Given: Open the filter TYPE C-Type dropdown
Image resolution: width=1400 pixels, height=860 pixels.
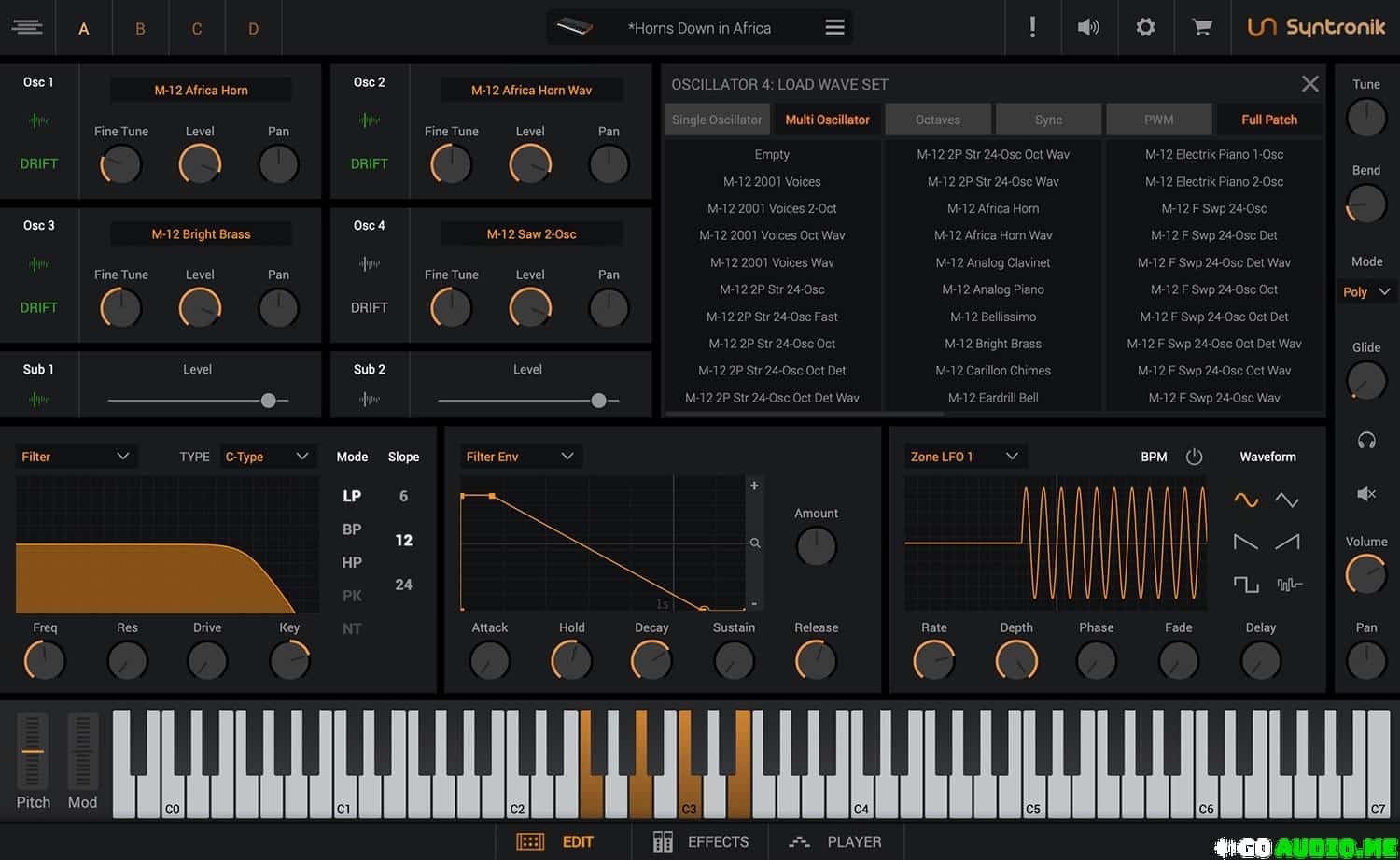Looking at the screenshot, I should click(266, 457).
